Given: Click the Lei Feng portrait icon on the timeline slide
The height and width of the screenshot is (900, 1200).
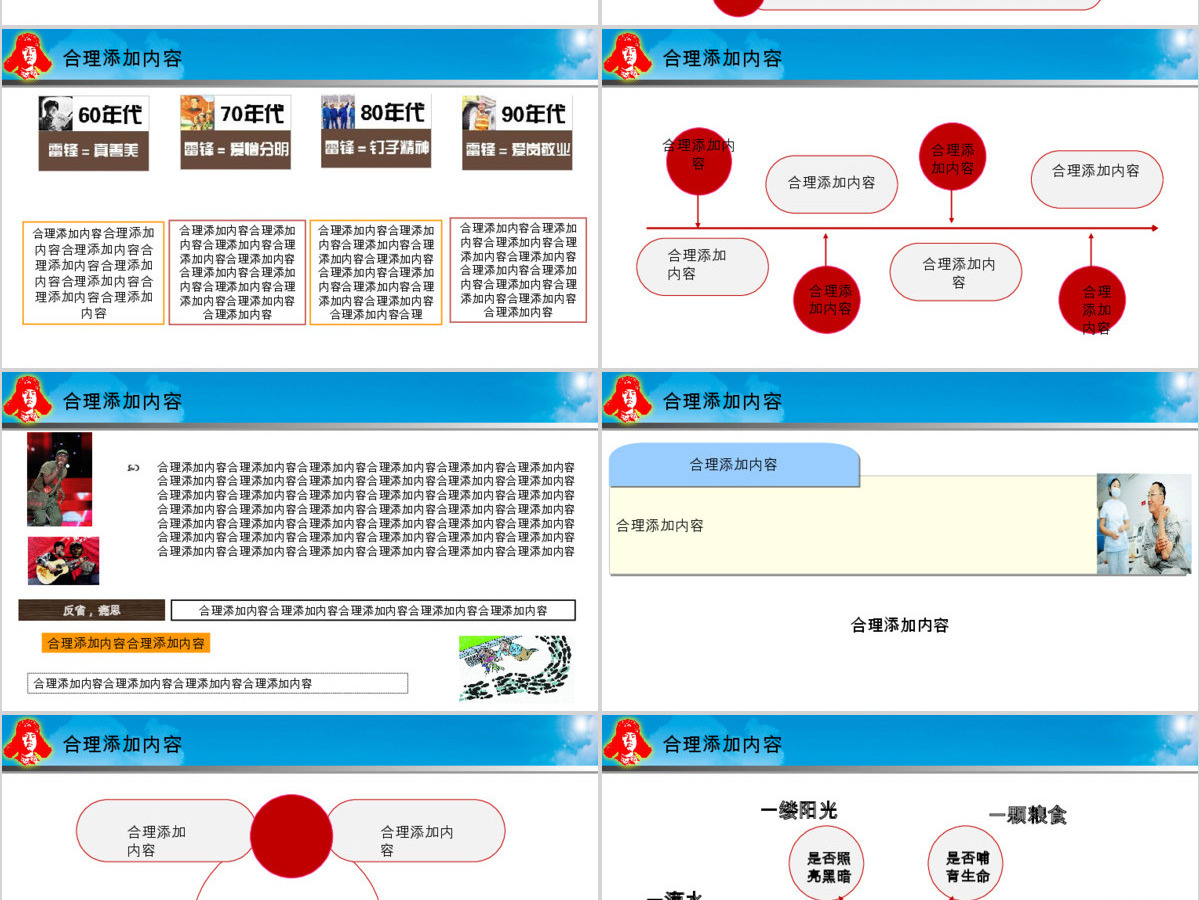Looking at the screenshot, I should [627, 56].
